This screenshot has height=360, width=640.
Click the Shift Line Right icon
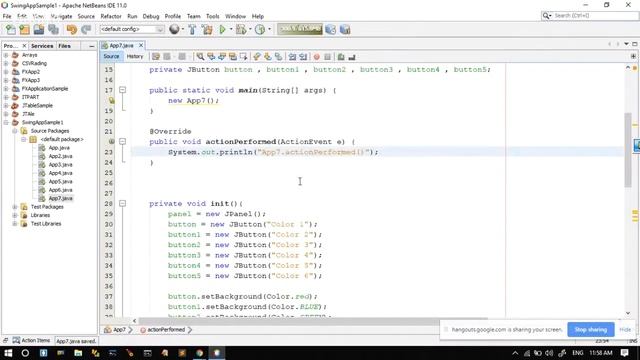tap(303, 57)
